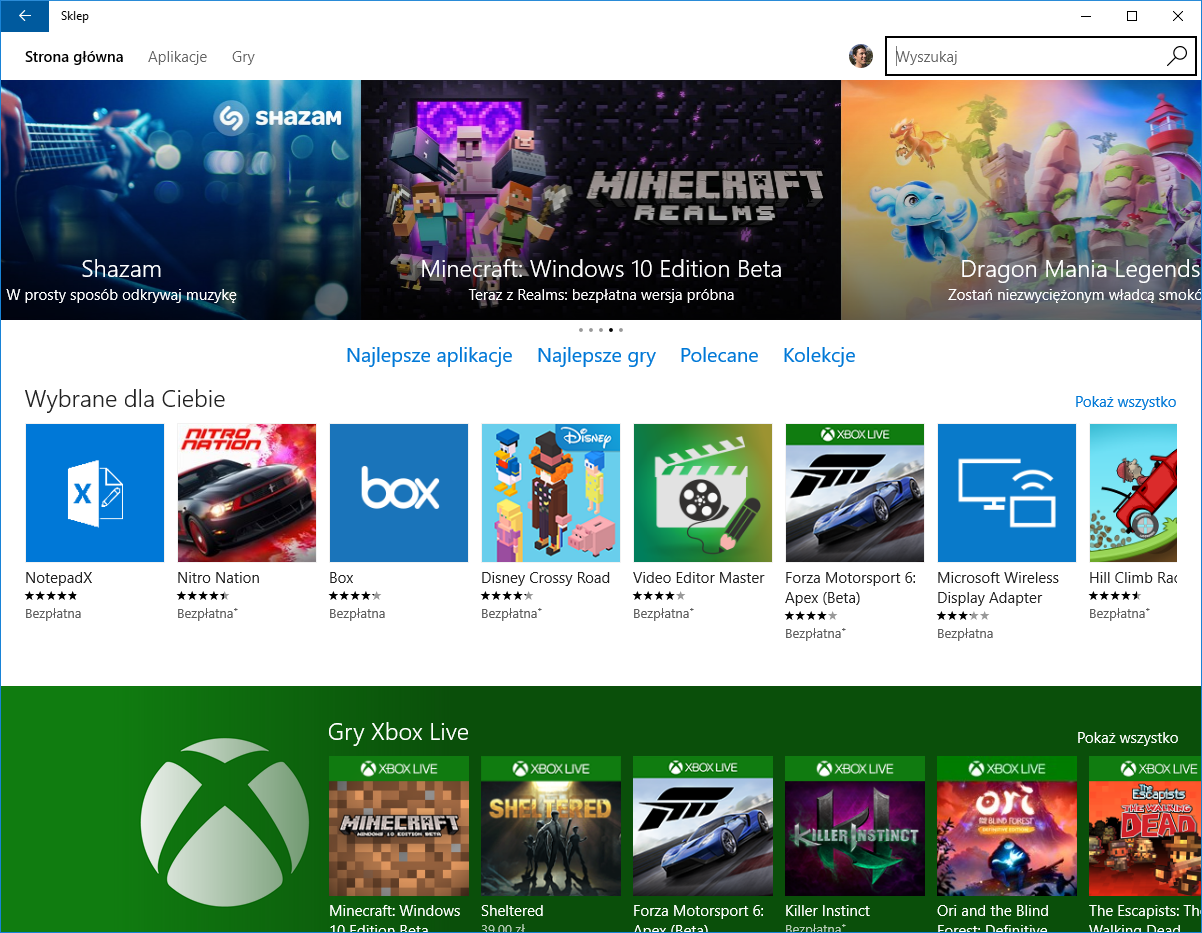
Task: Click the Gry Xbox Live heading
Action: point(398,732)
